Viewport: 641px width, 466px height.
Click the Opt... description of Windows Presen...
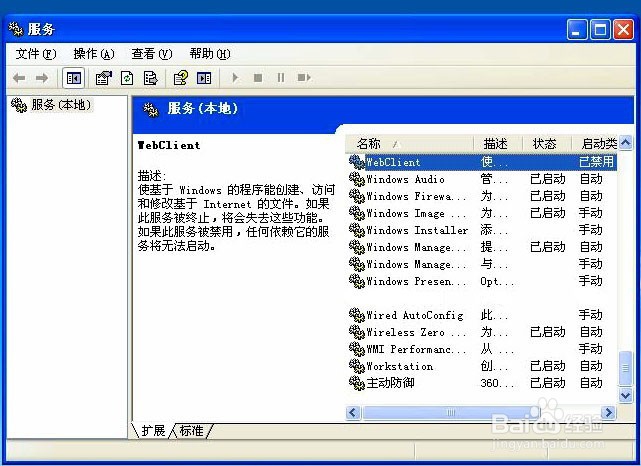[x=497, y=281]
